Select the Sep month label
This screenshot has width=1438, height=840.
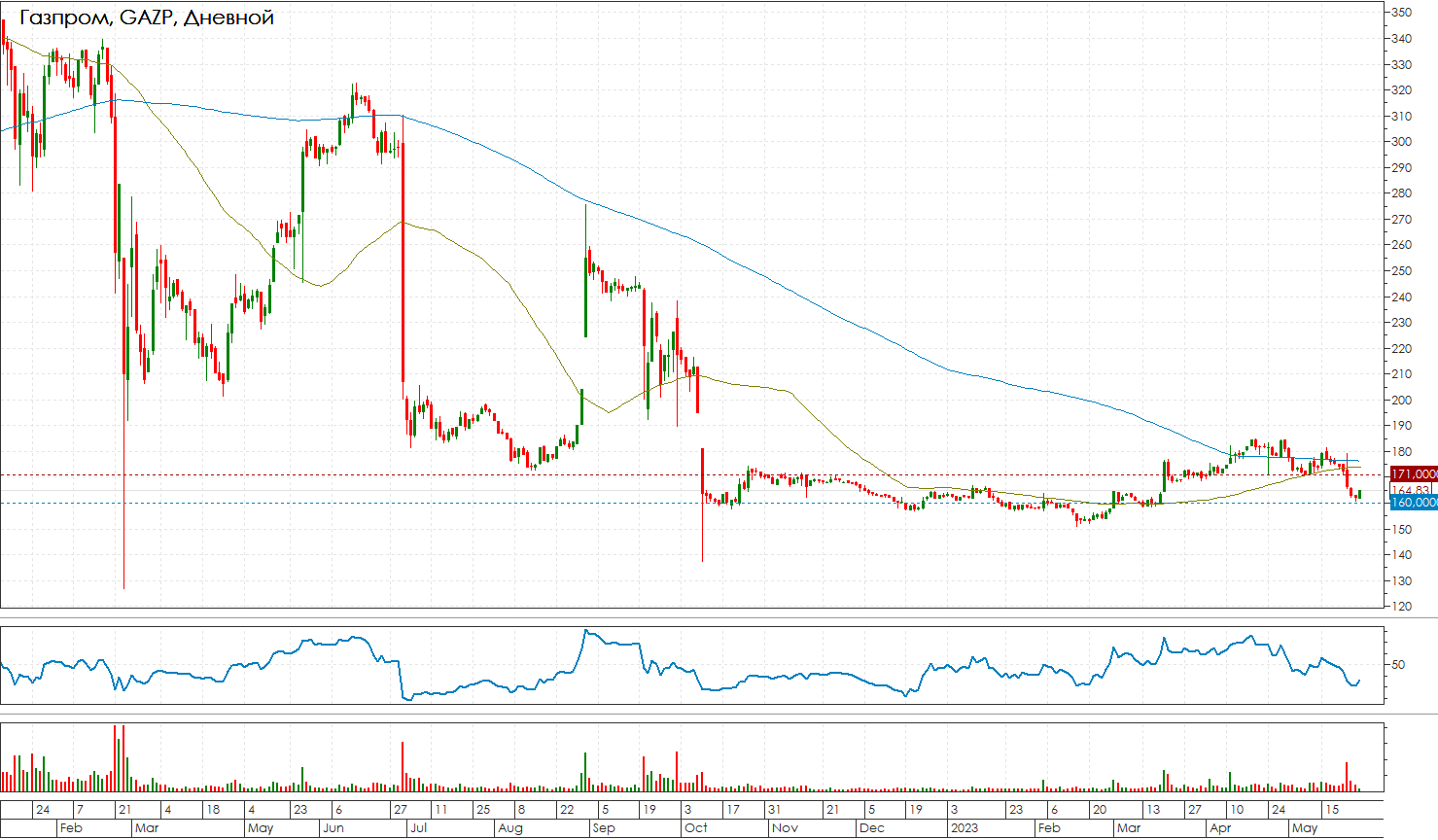tap(604, 828)
